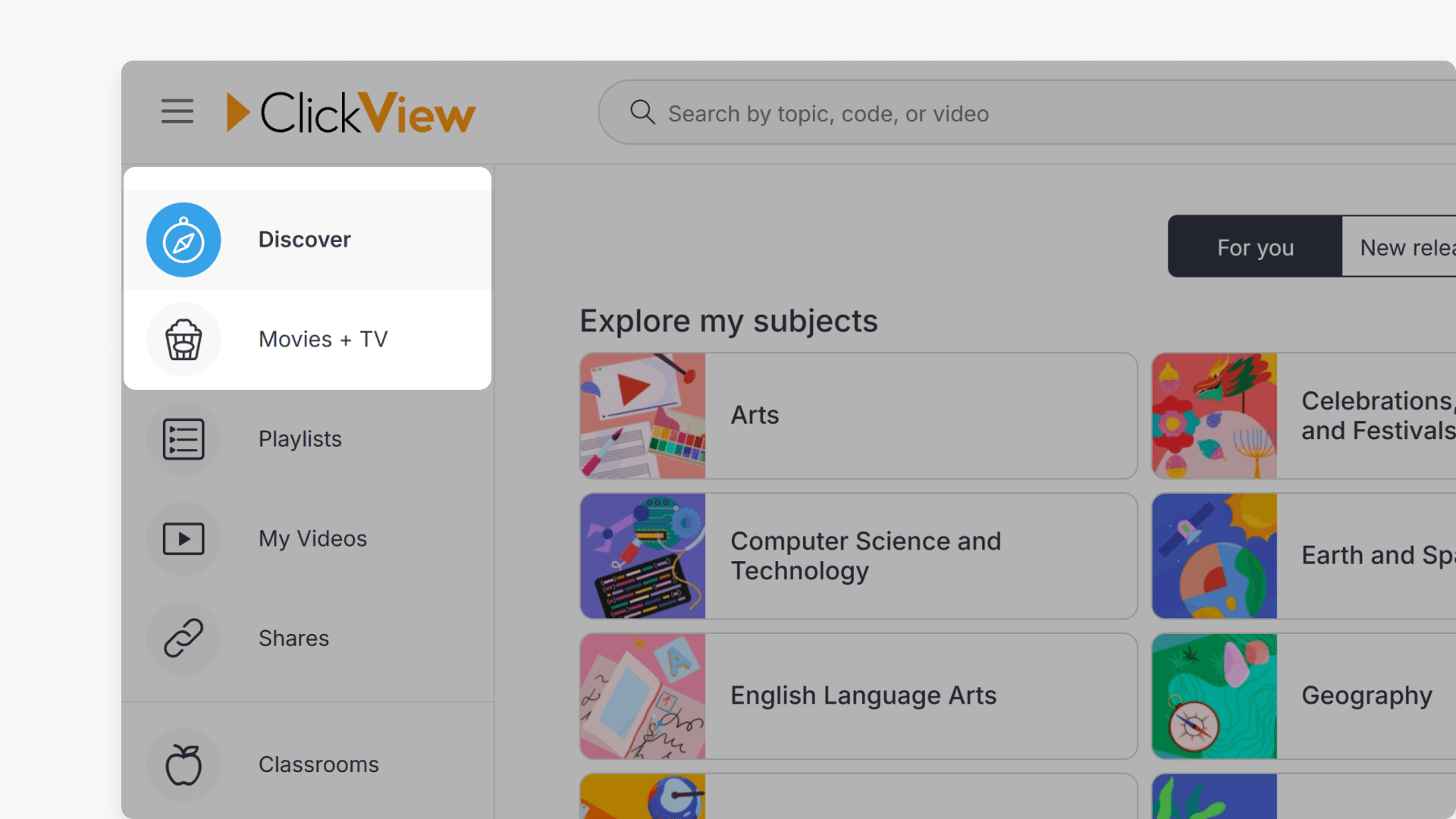Switch to the For you tab

coord(1254,246)
